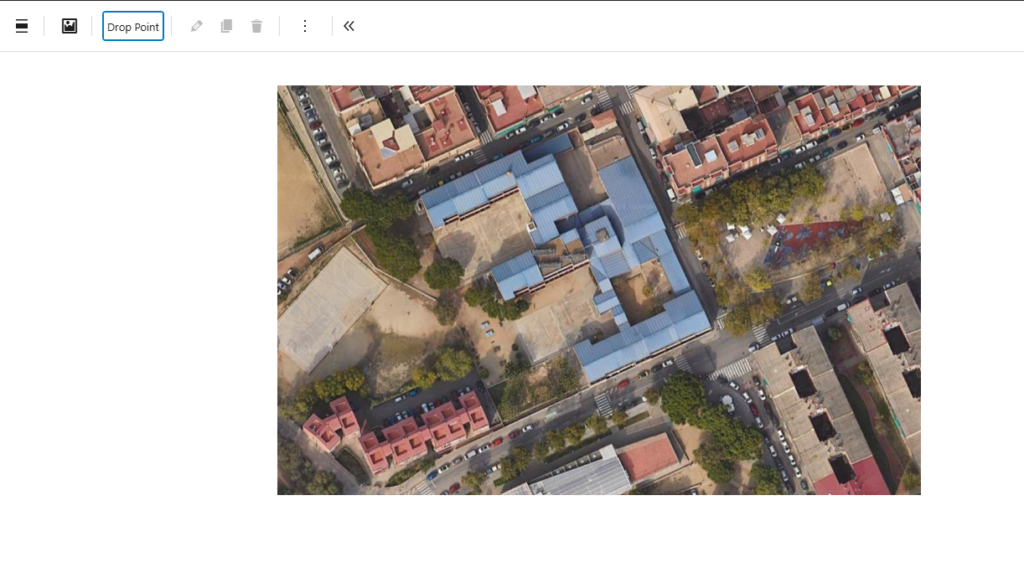Activate the Drop Point button
Viewport: 1024px width, 578px height.
pos(133,26)
